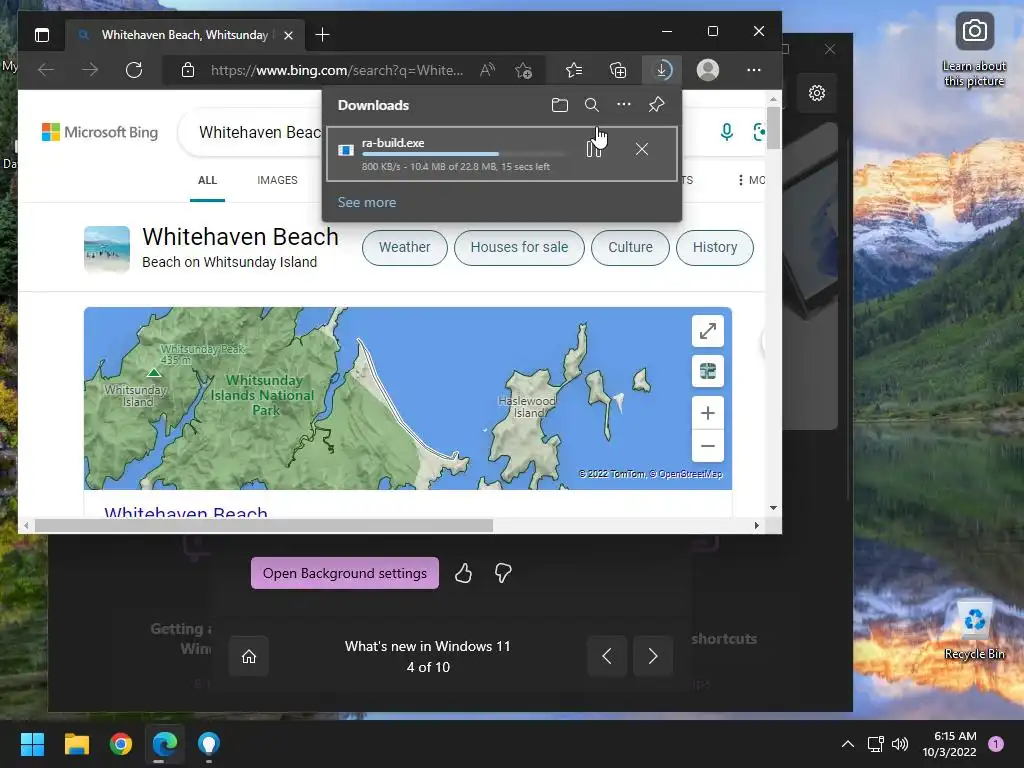Viewport: 1024px width, 768px height.
Task: Toggle the Downloads toolbar button
Action: coord(662,70)
